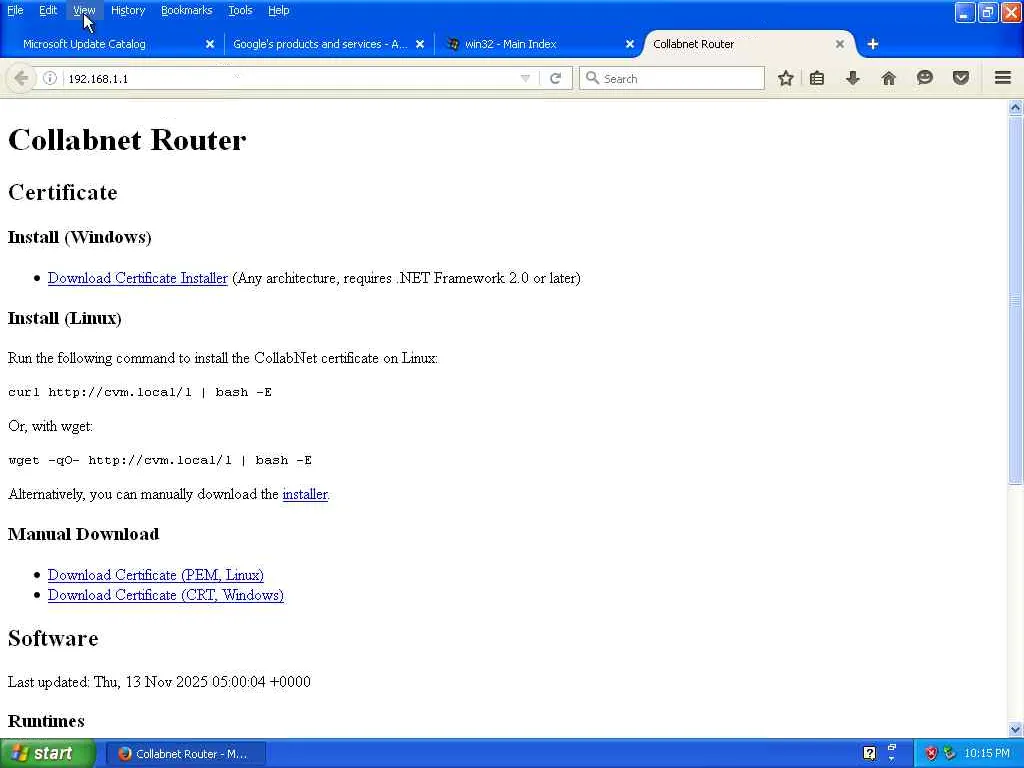Viewport: 1024px width, 768px height.
Task: Go back with the back arrow button
Action: (20, 78)
